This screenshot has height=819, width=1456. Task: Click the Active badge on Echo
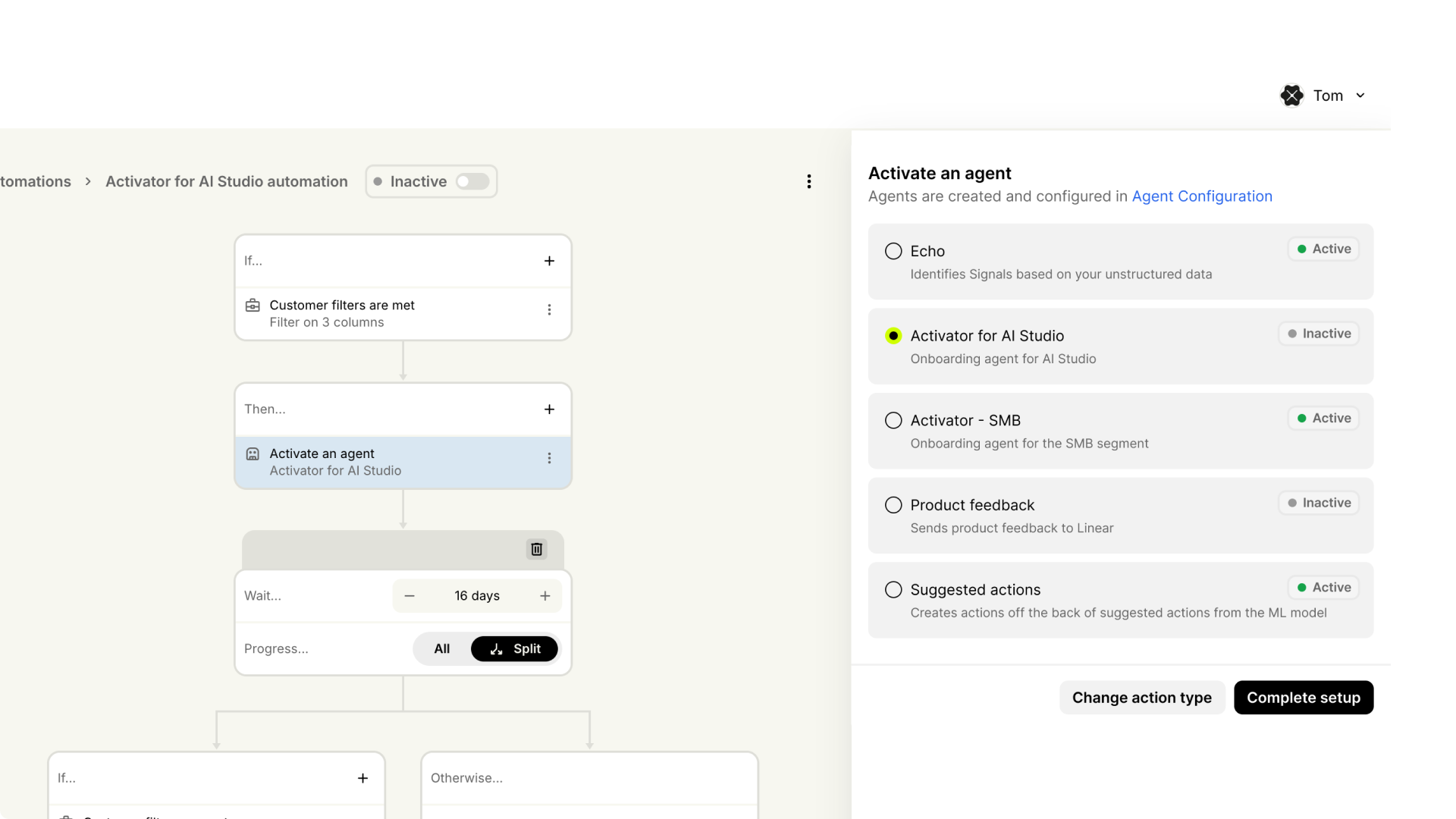1323,249
